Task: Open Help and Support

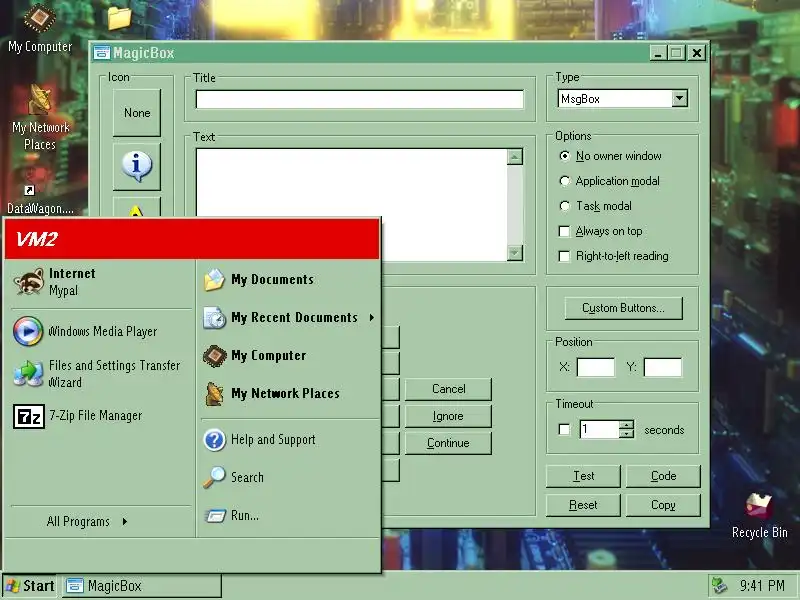Action: 289,439
